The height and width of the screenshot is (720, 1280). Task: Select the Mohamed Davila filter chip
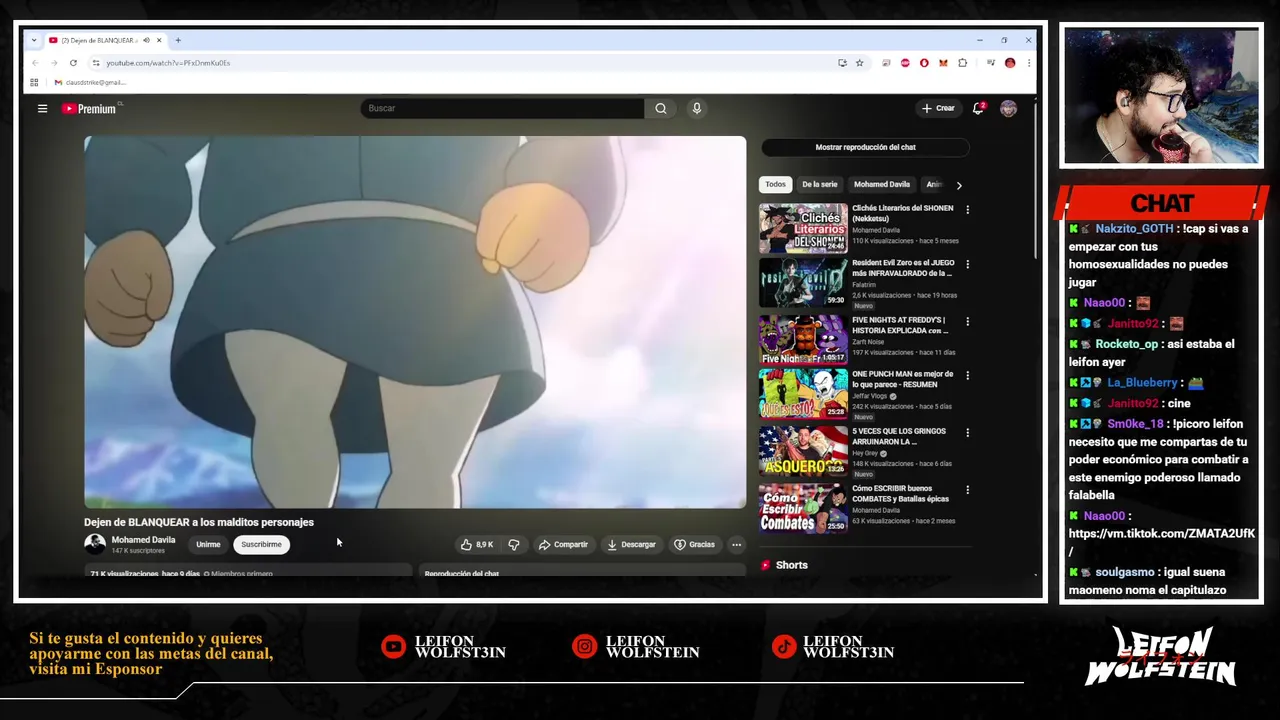882,184
